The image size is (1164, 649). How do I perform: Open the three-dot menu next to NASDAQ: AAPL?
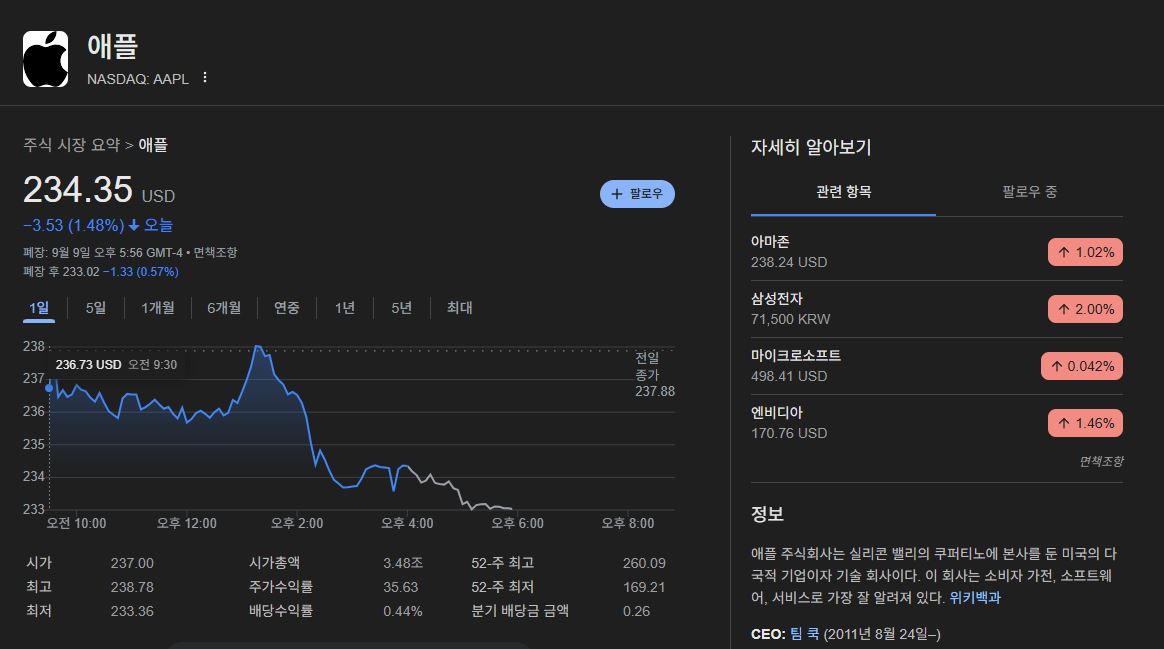click(205, 77)
